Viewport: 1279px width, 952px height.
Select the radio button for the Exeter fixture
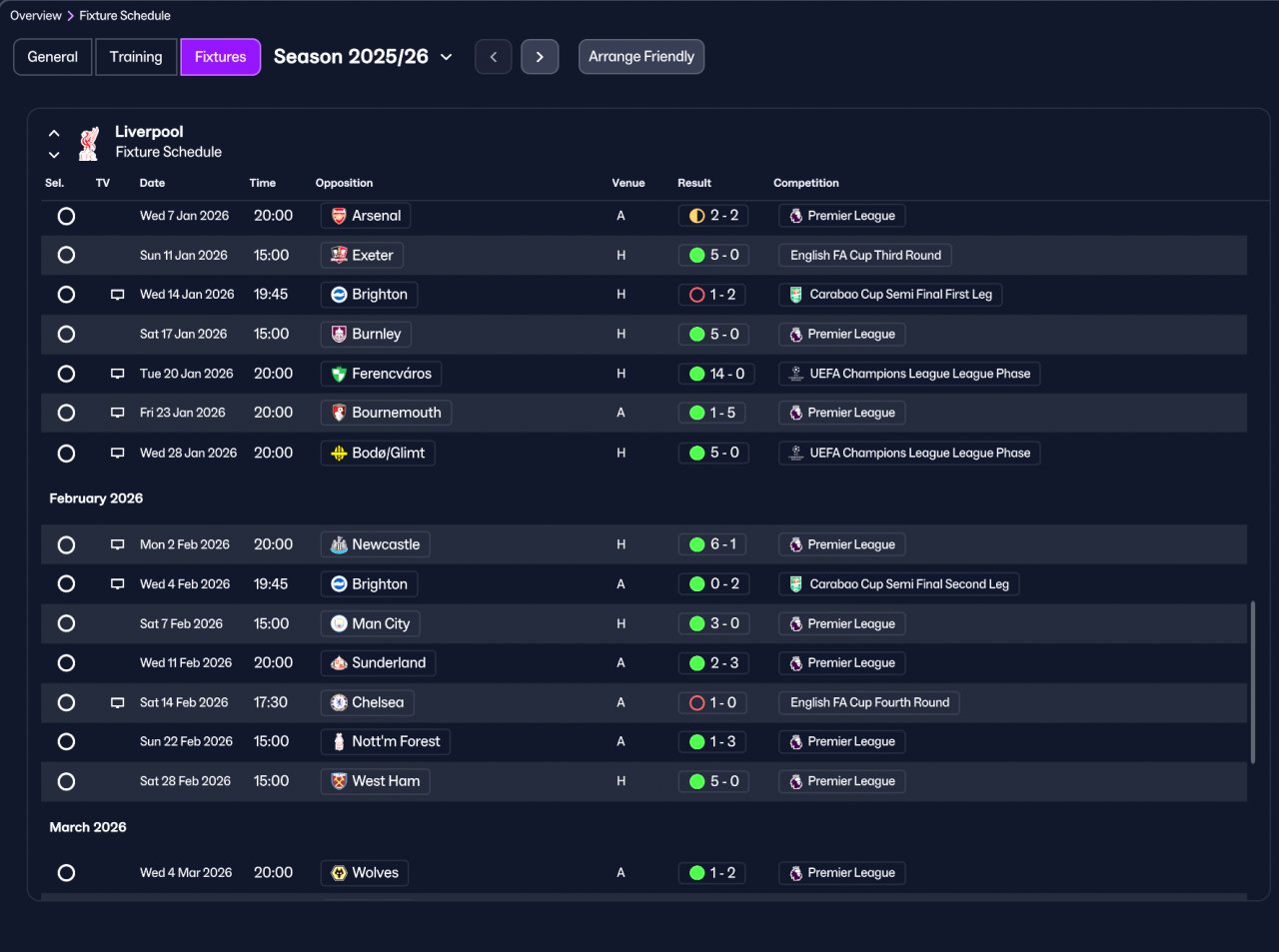pyautogui.click(x=66, y=255)
